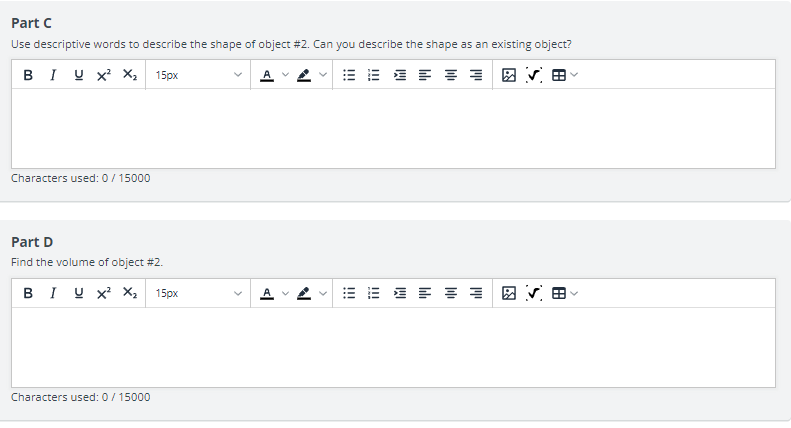Open equation editor in Part D
Image resolution: width=791 pixels, height=428 pixels.
point(534,293)
